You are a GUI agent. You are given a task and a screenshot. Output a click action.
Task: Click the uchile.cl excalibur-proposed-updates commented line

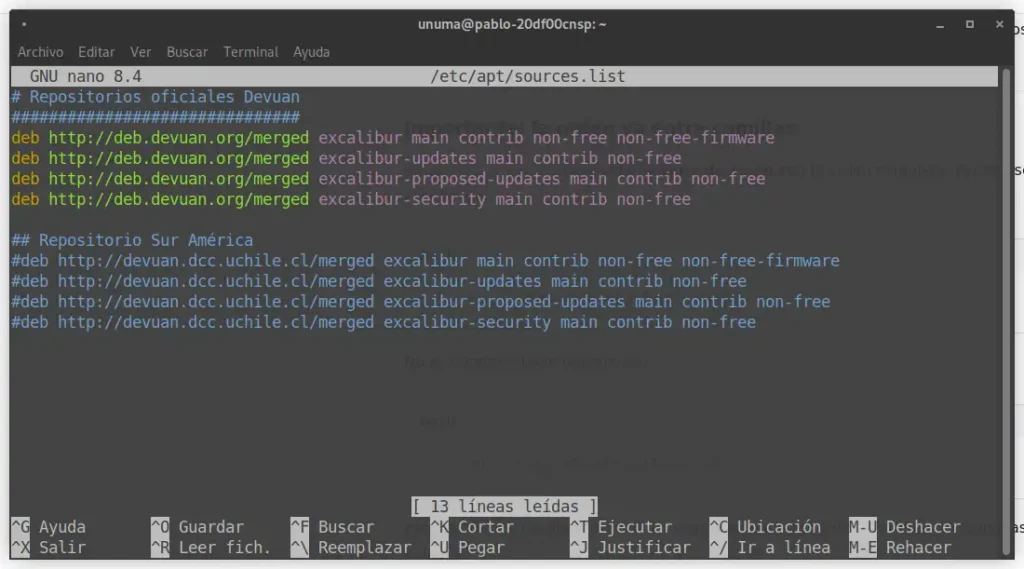click(421, 302)
